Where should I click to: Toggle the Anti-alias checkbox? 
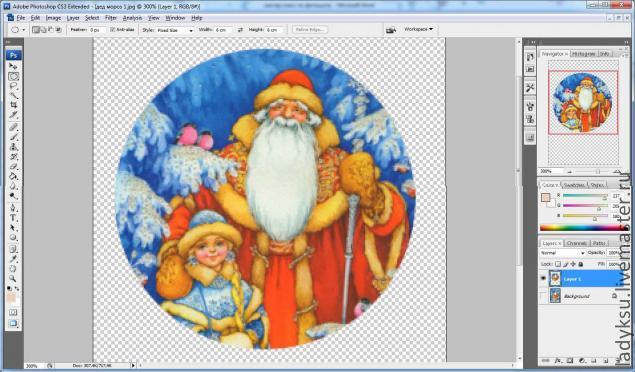(113, 30)
